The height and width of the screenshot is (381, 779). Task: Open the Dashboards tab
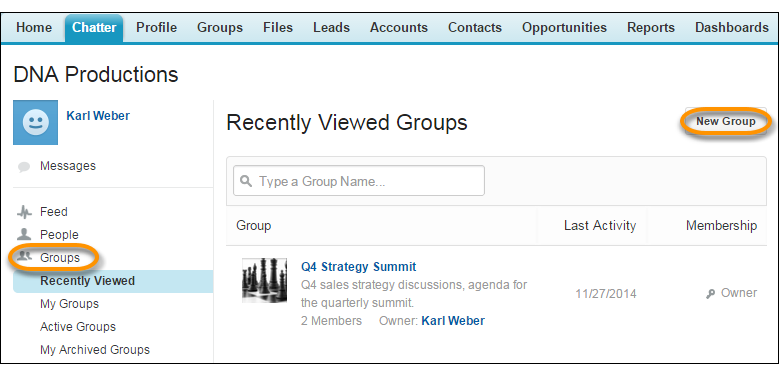(x=732, y=28)
